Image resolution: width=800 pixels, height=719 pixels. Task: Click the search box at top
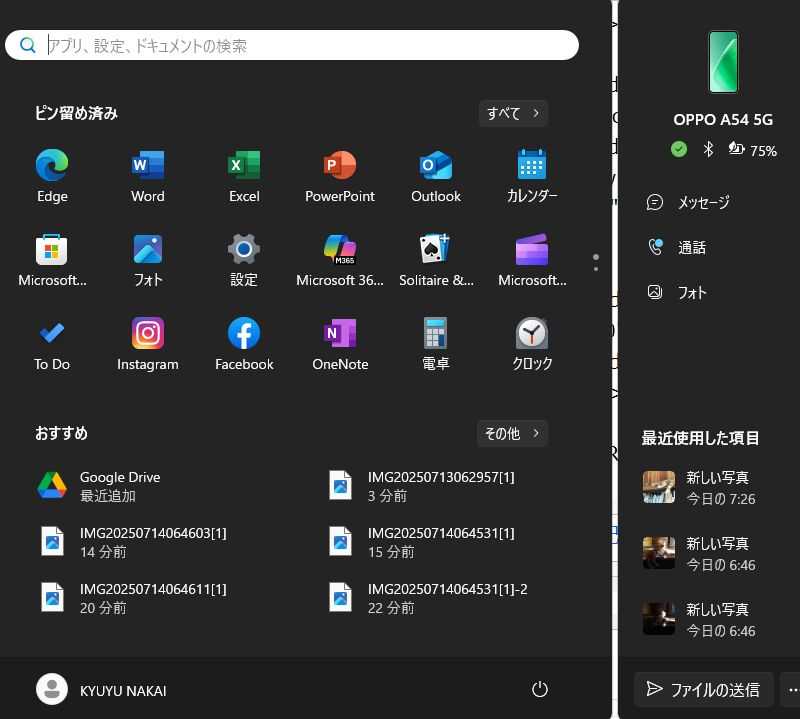300,45
